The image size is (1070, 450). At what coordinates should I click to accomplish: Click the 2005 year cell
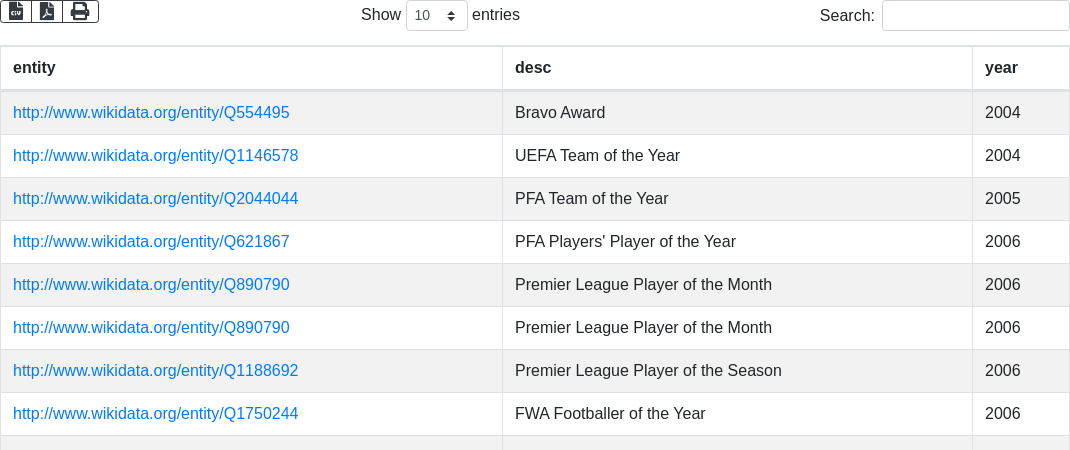coord(1002,199)
